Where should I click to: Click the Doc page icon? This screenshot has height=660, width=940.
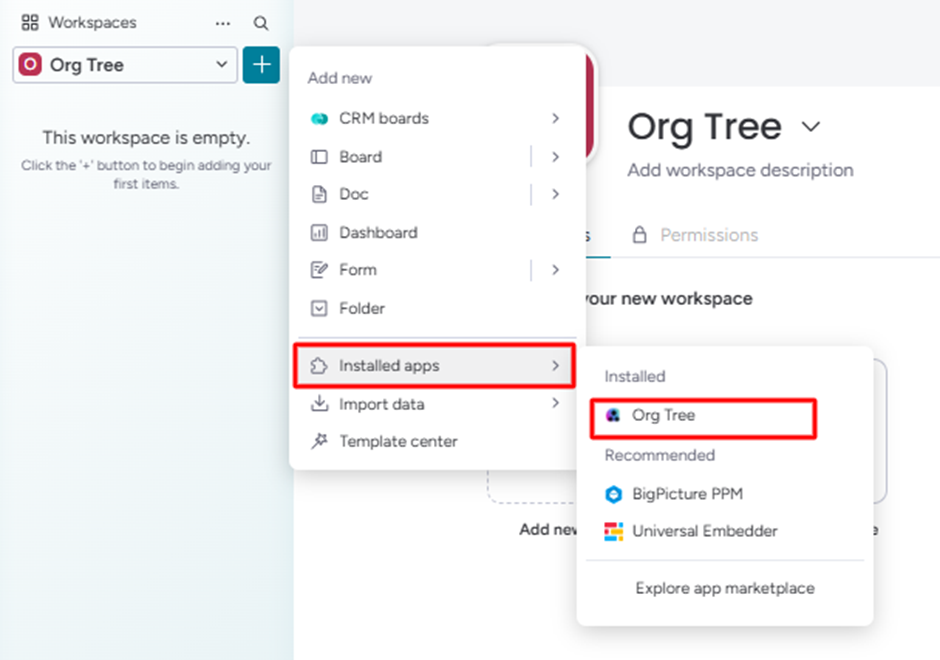(x=319, y=194)
